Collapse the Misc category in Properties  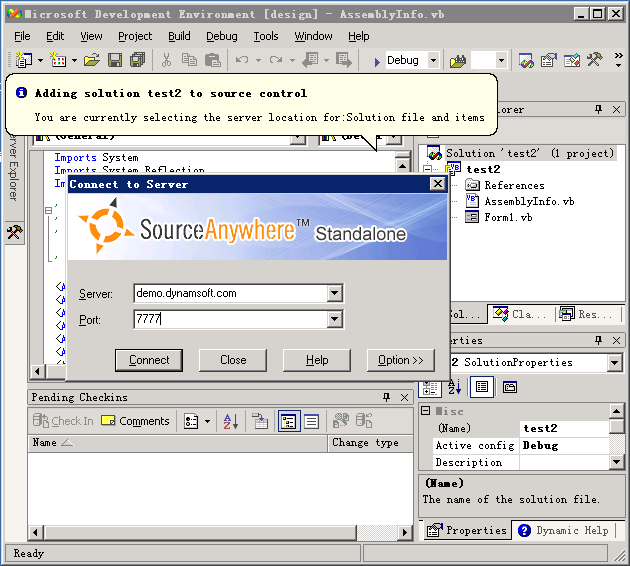[x=427, y=411]
